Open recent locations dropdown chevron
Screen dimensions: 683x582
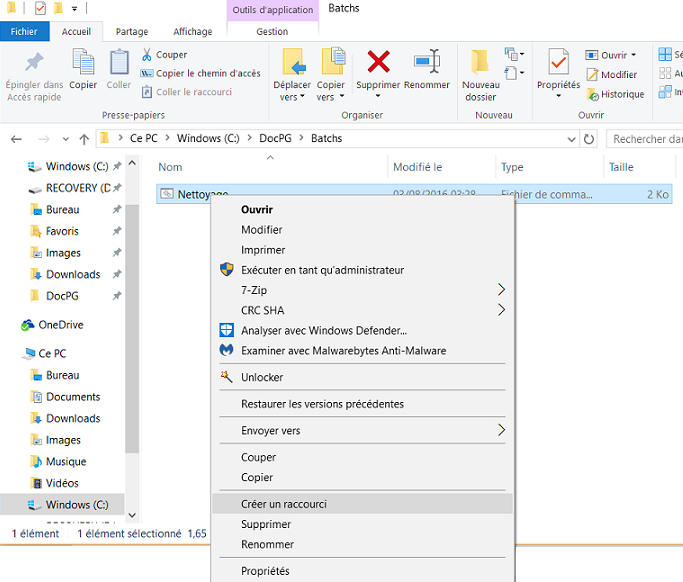pos(66,139)
